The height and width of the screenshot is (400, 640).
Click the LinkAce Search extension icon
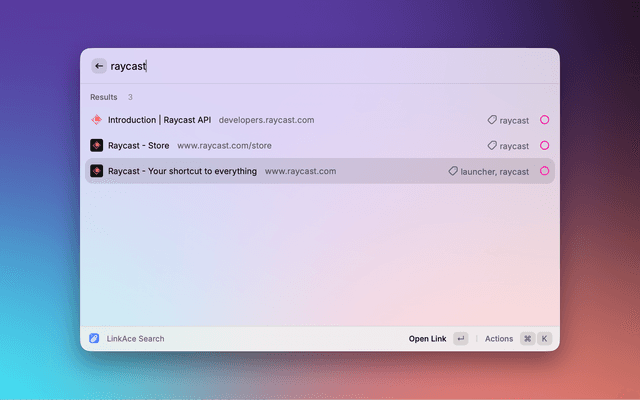pos(94,338)
